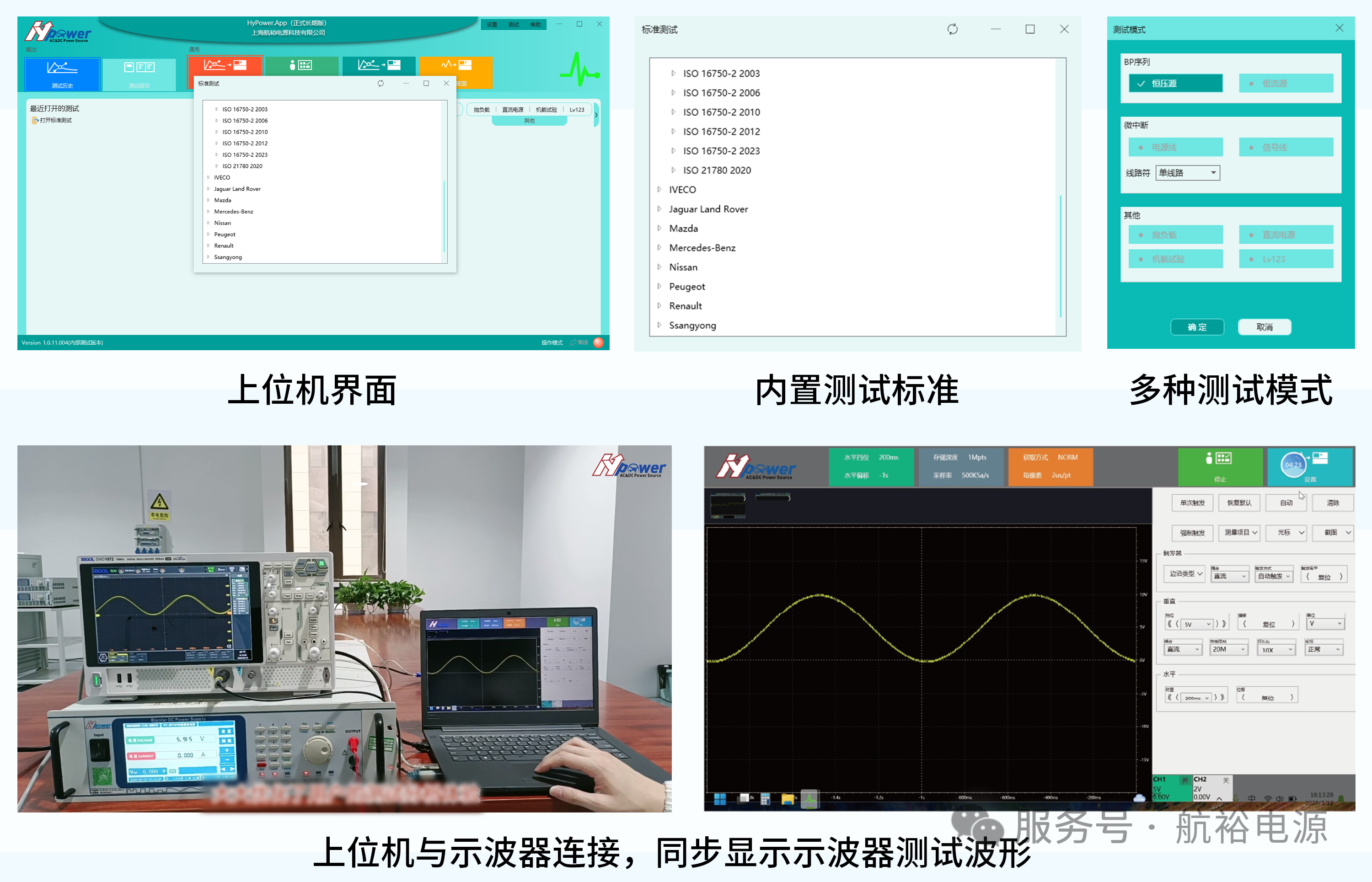
Task: Click the 单次触发 single trigger button
Action: pyautogui.click(x=1192, y=503)
